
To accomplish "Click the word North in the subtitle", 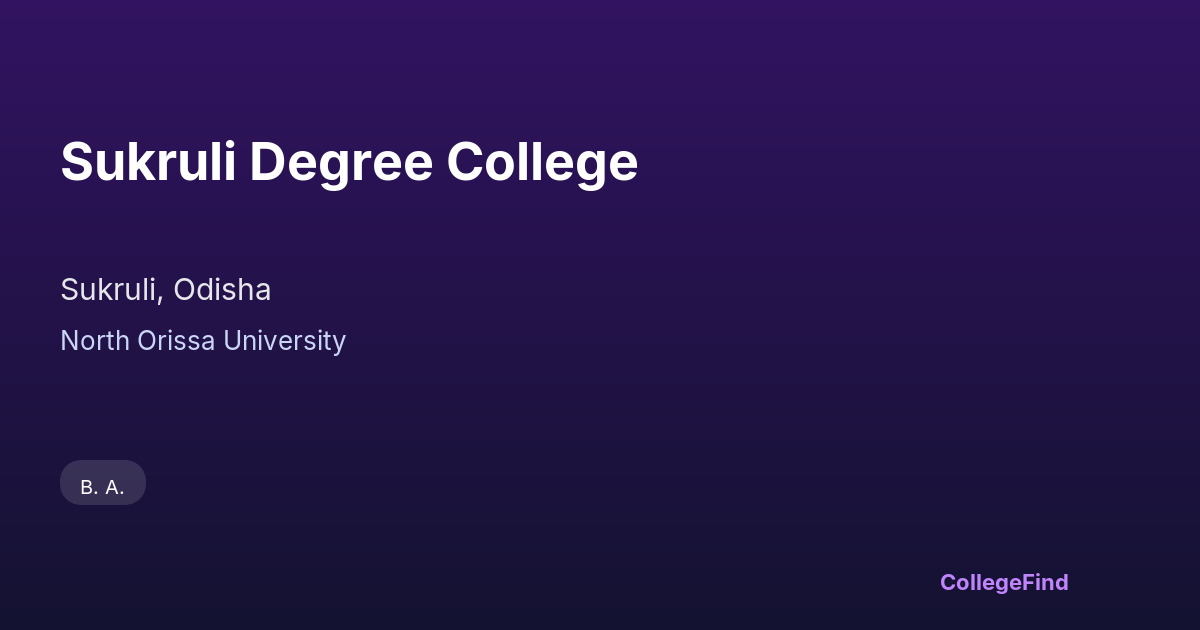I will coord(94,341).
